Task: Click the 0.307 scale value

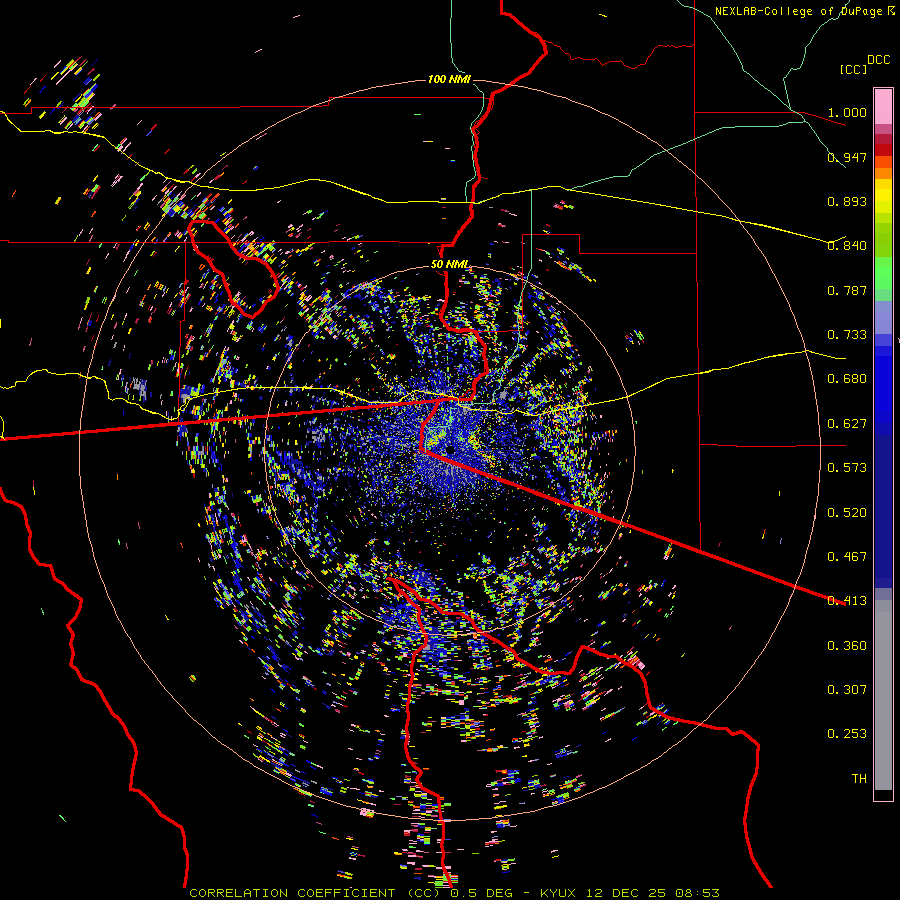Action: (847, 690)
